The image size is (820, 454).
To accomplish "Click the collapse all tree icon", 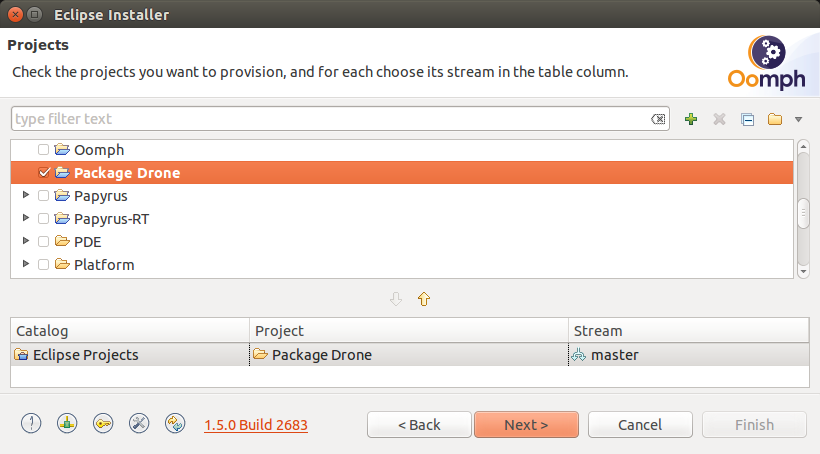I will coord(747,119).
